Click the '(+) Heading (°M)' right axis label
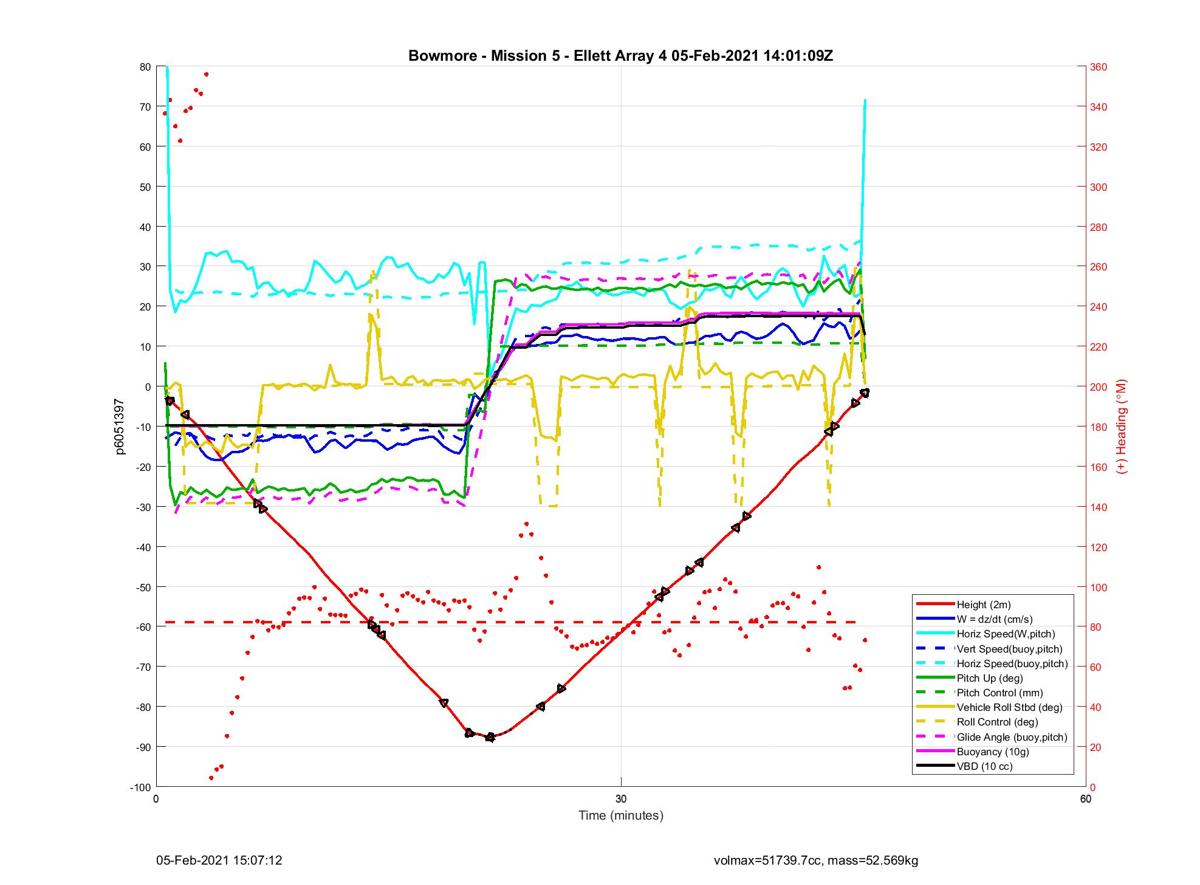The height and width of the screenshot is (885, 1200). 1122,428
